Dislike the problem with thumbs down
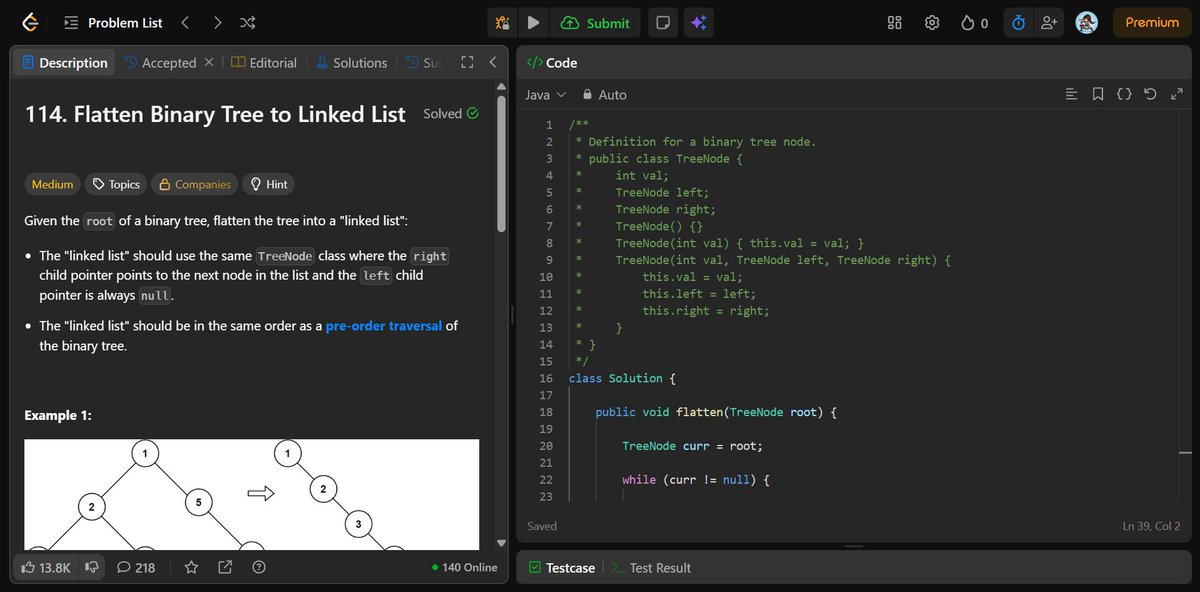This screenshot has height=592, width=1200. click(x=92, y=567)
